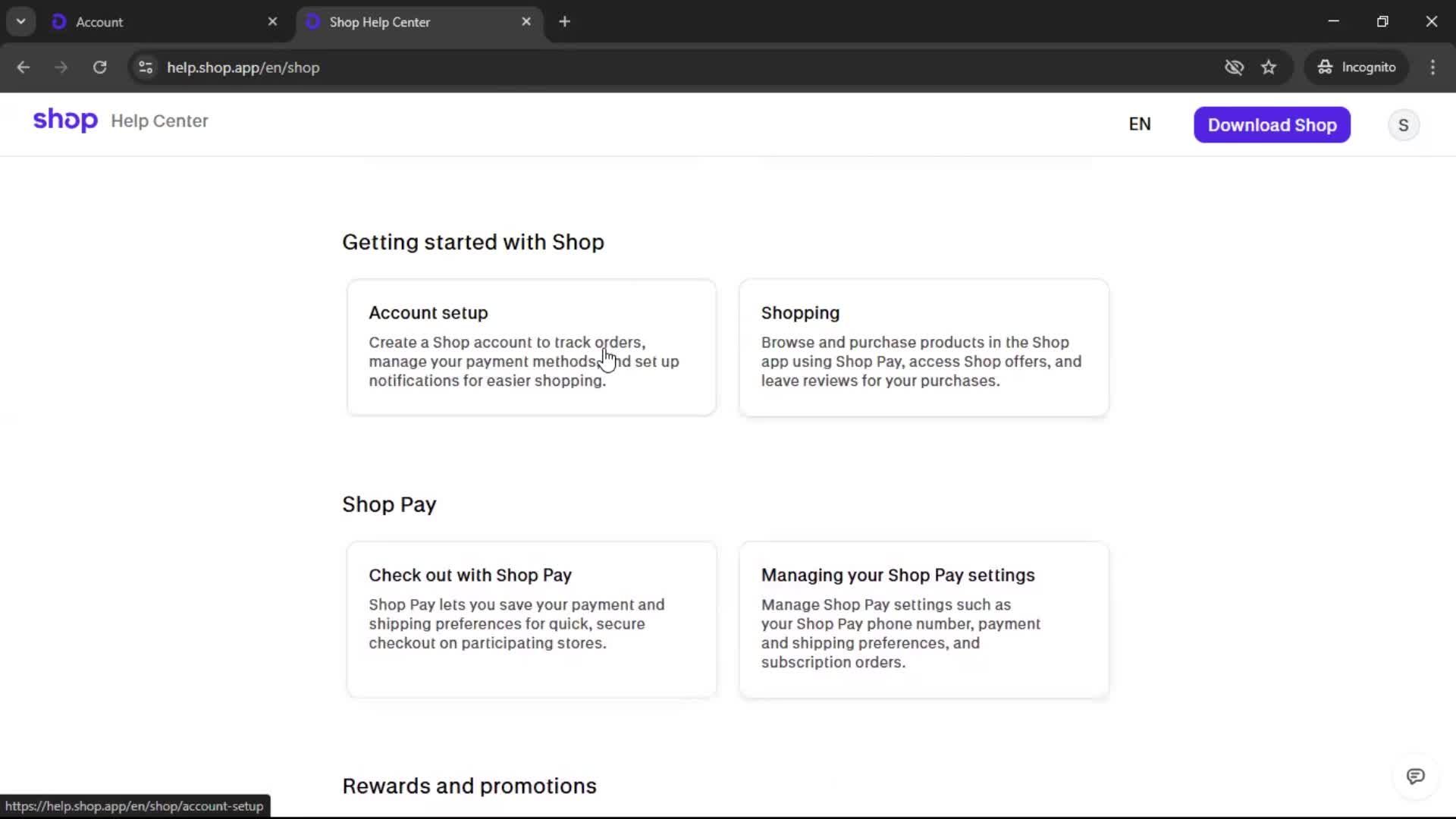1456x819 pixels.
Task: Open the Shopping help card
Action: point(924,347)
